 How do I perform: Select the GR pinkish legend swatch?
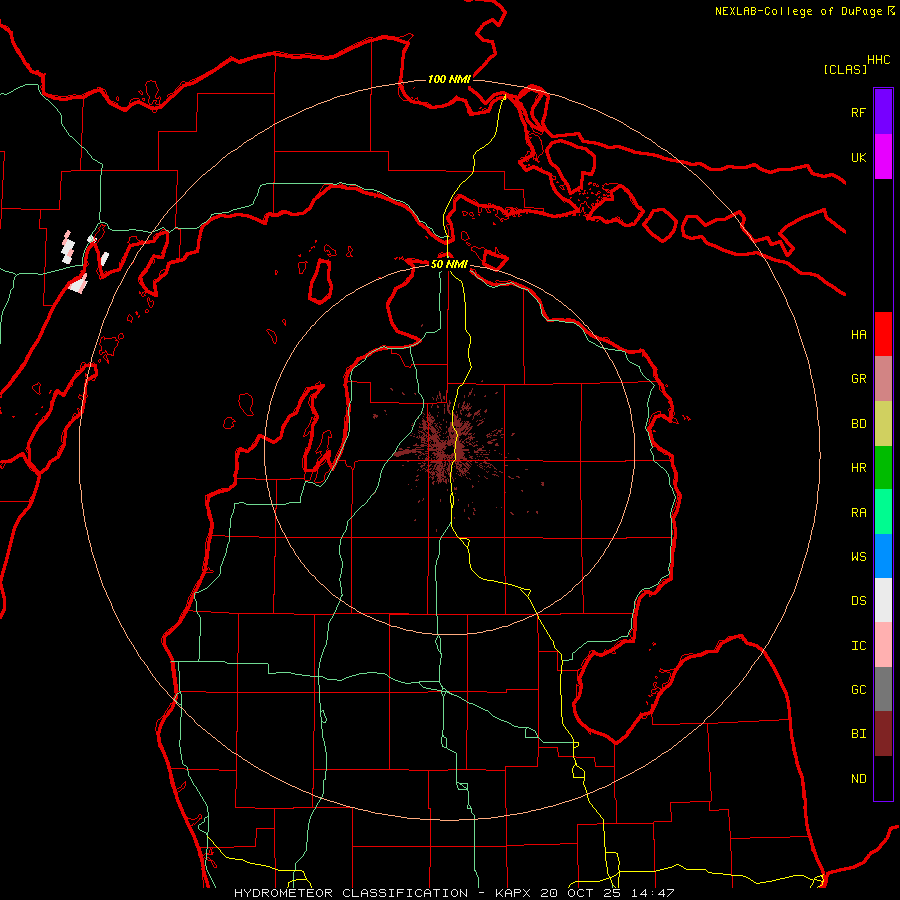pos(883,378)
